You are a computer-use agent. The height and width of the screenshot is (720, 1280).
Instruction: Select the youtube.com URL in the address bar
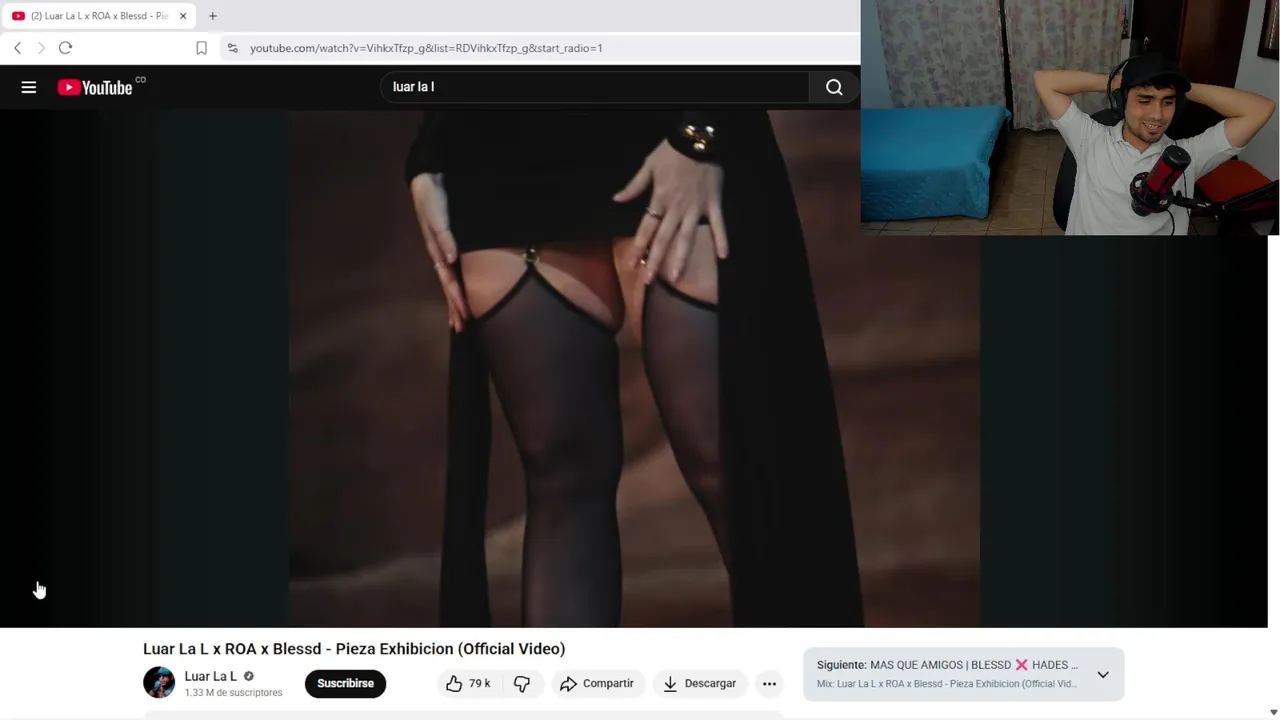(426, 48)
